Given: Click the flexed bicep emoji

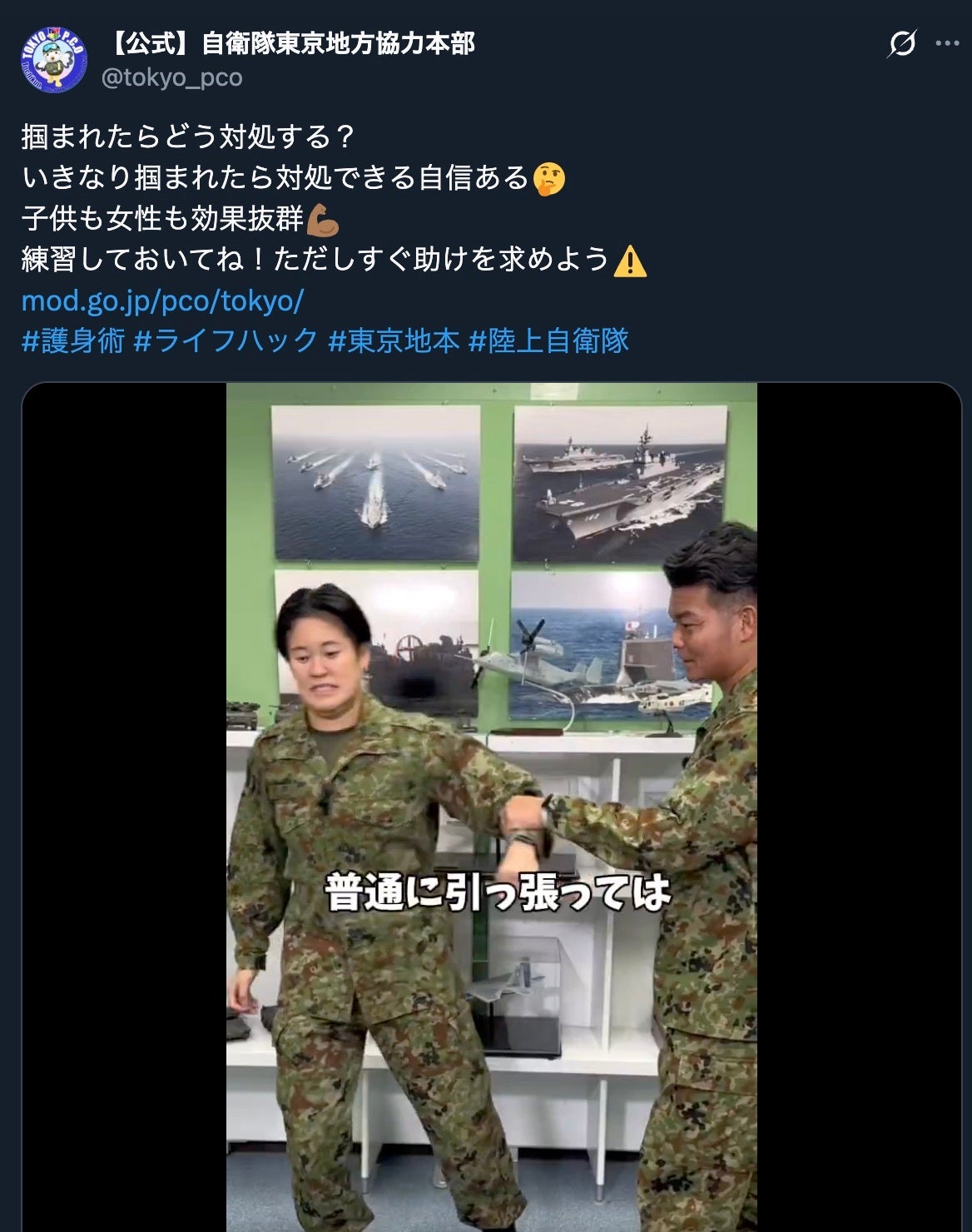Looking at the screenshot, I should coord(323,219).
